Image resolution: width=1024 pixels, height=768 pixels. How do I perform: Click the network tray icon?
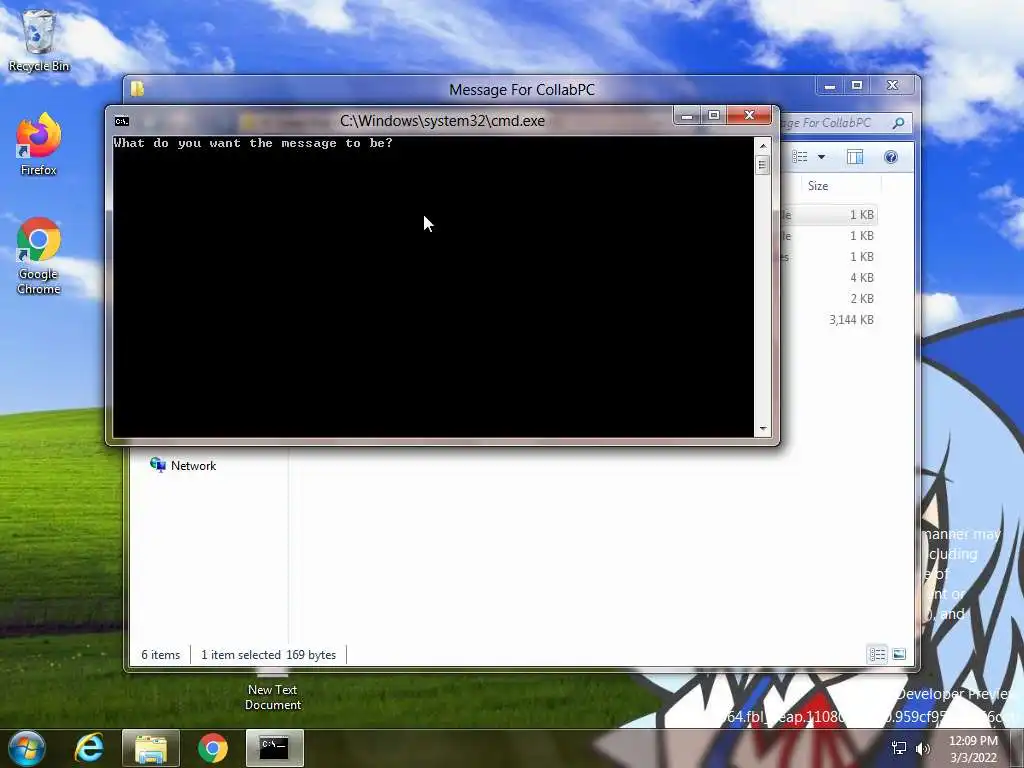899,748
